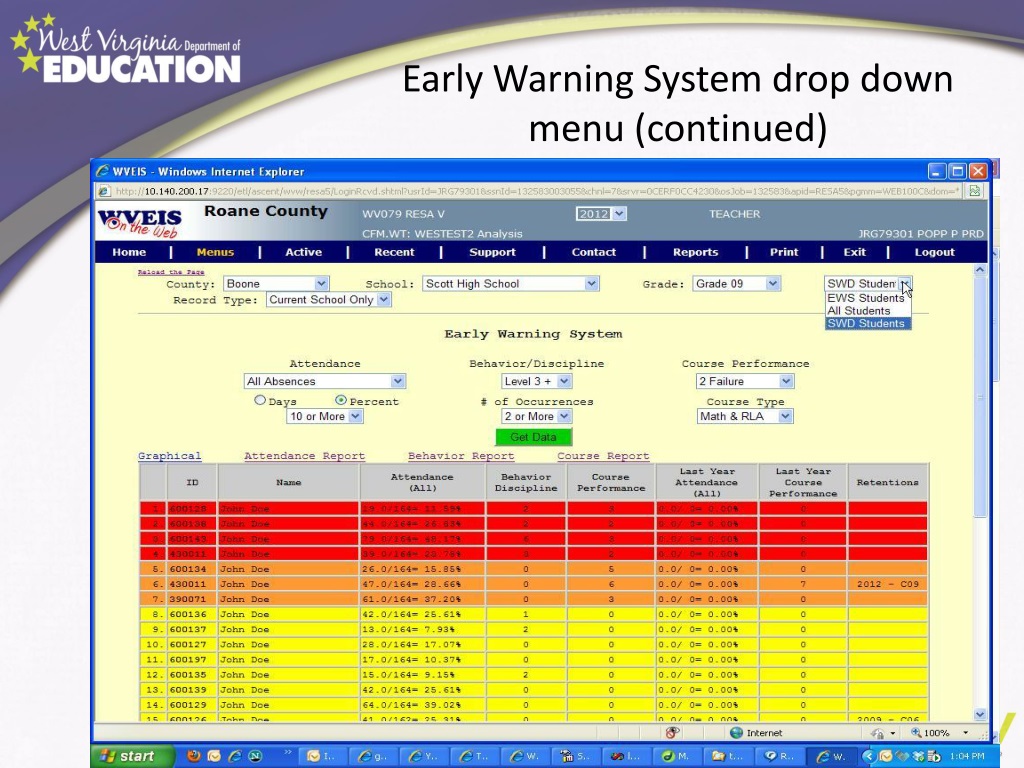Click the pop-up blocker status bar icon
The image size is (1024, 768).
(x=673, y=733)
